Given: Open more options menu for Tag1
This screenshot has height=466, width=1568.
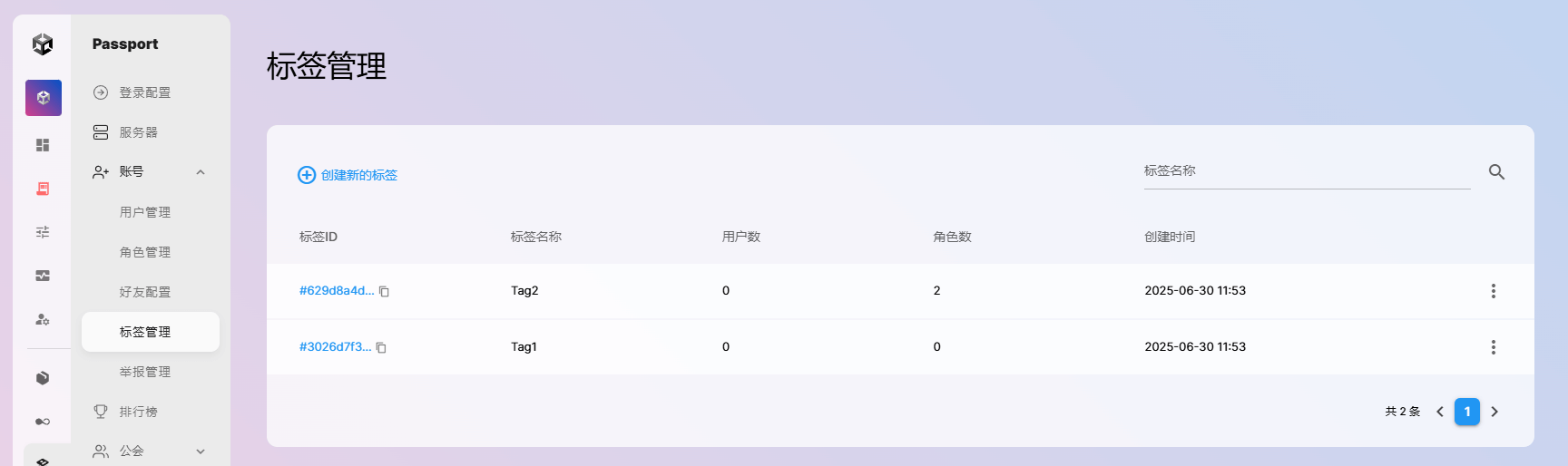Looking at the screenshot, I should 1493,347.
